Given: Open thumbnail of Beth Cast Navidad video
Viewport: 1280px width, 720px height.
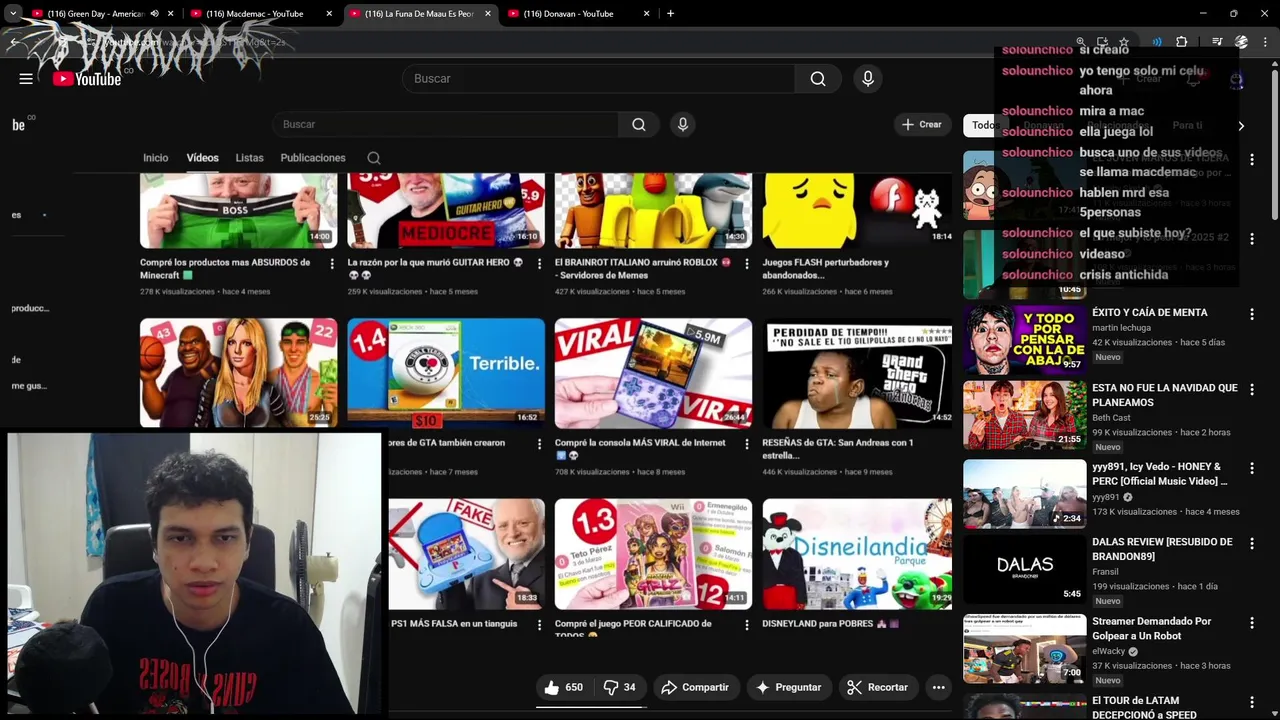Looking at the screenshot, I should pyautogui.click(x=1024, y=414).
